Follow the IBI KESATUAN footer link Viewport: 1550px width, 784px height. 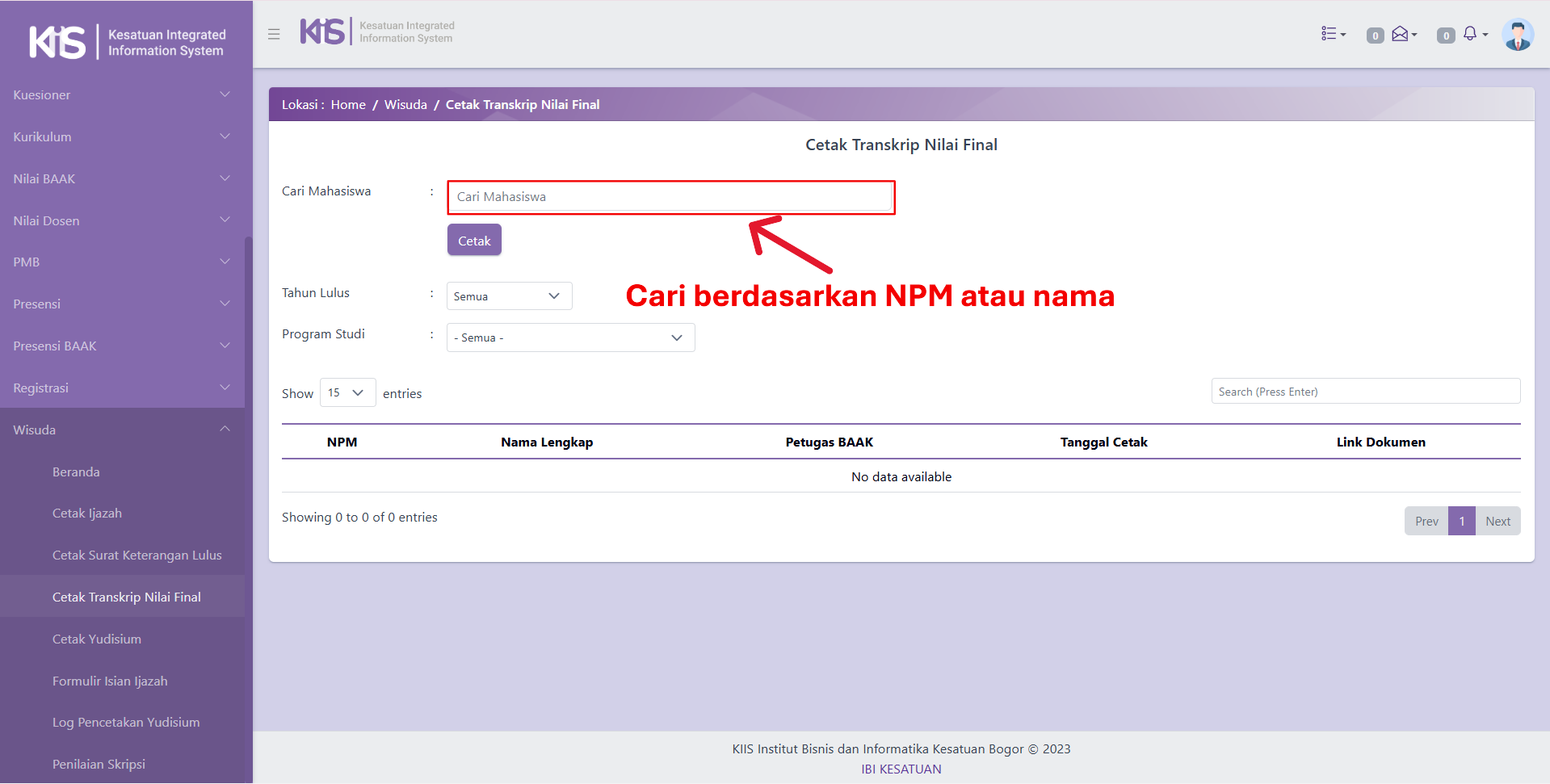(x=901, y=769)
